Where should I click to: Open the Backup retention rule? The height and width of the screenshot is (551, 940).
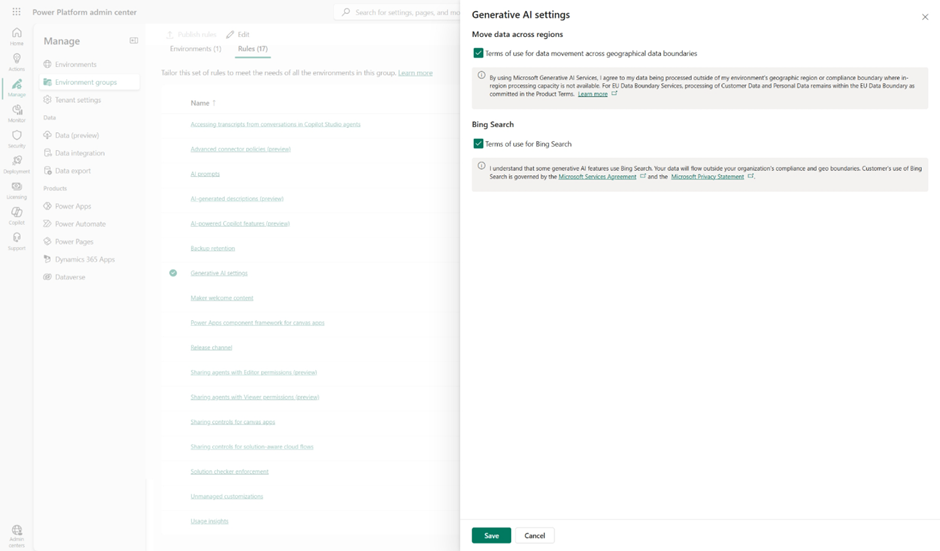pyautogui.click(x=213, y=248)
